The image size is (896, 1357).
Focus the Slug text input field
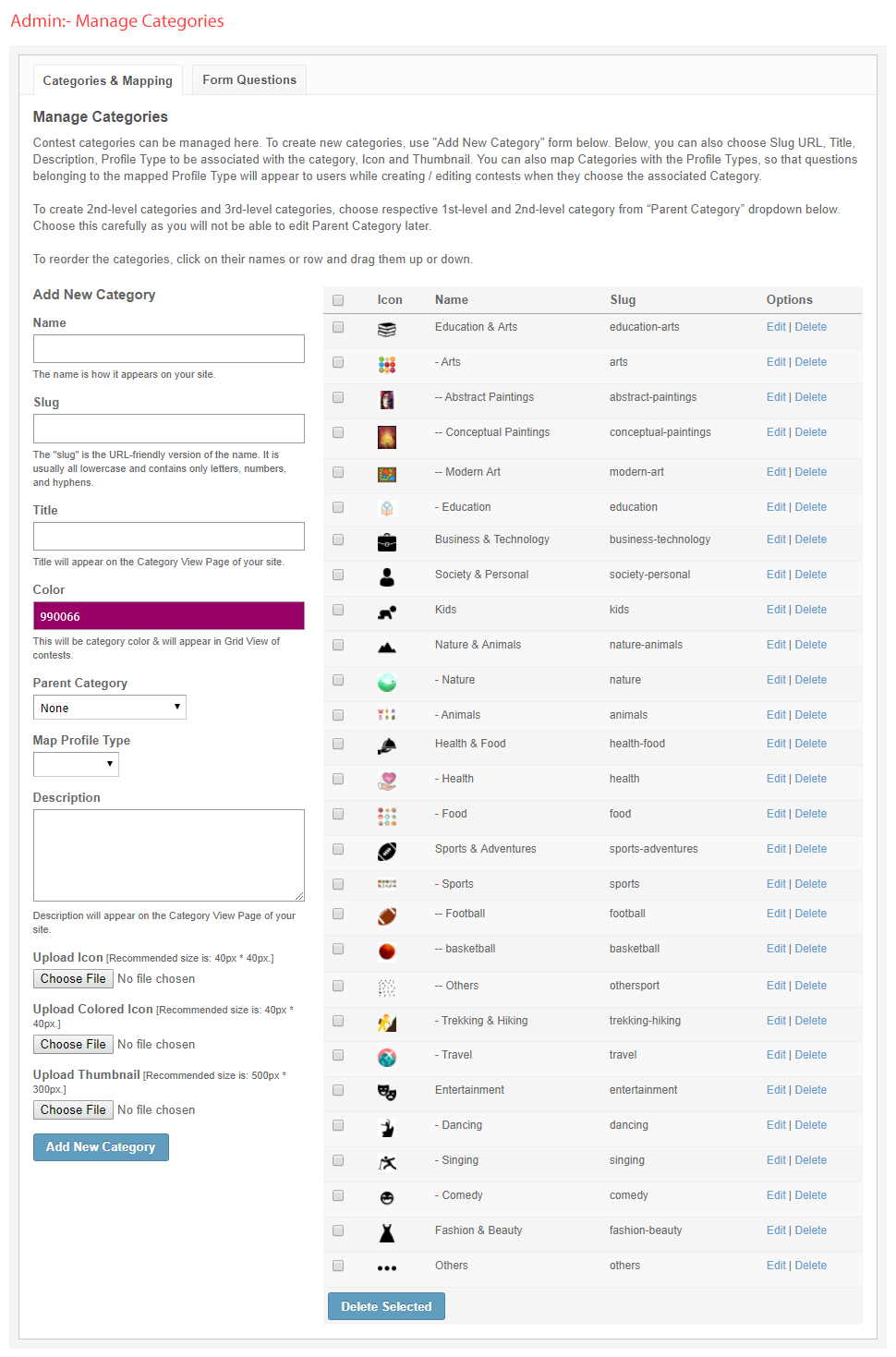[168, 429]
